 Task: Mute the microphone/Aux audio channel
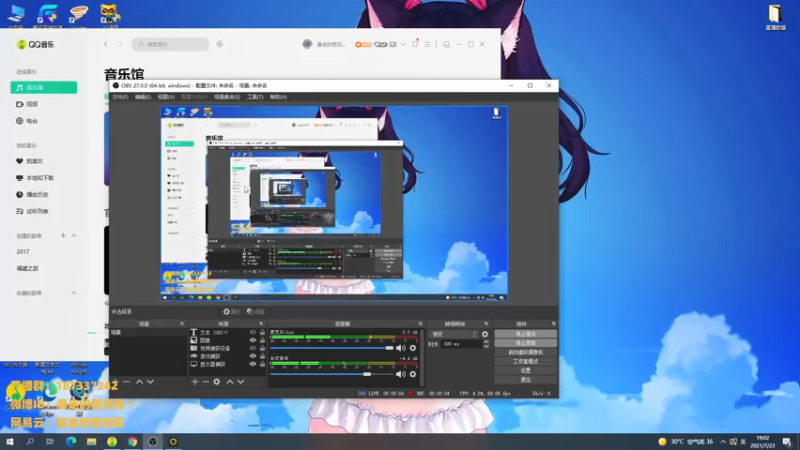click(401, 348)
